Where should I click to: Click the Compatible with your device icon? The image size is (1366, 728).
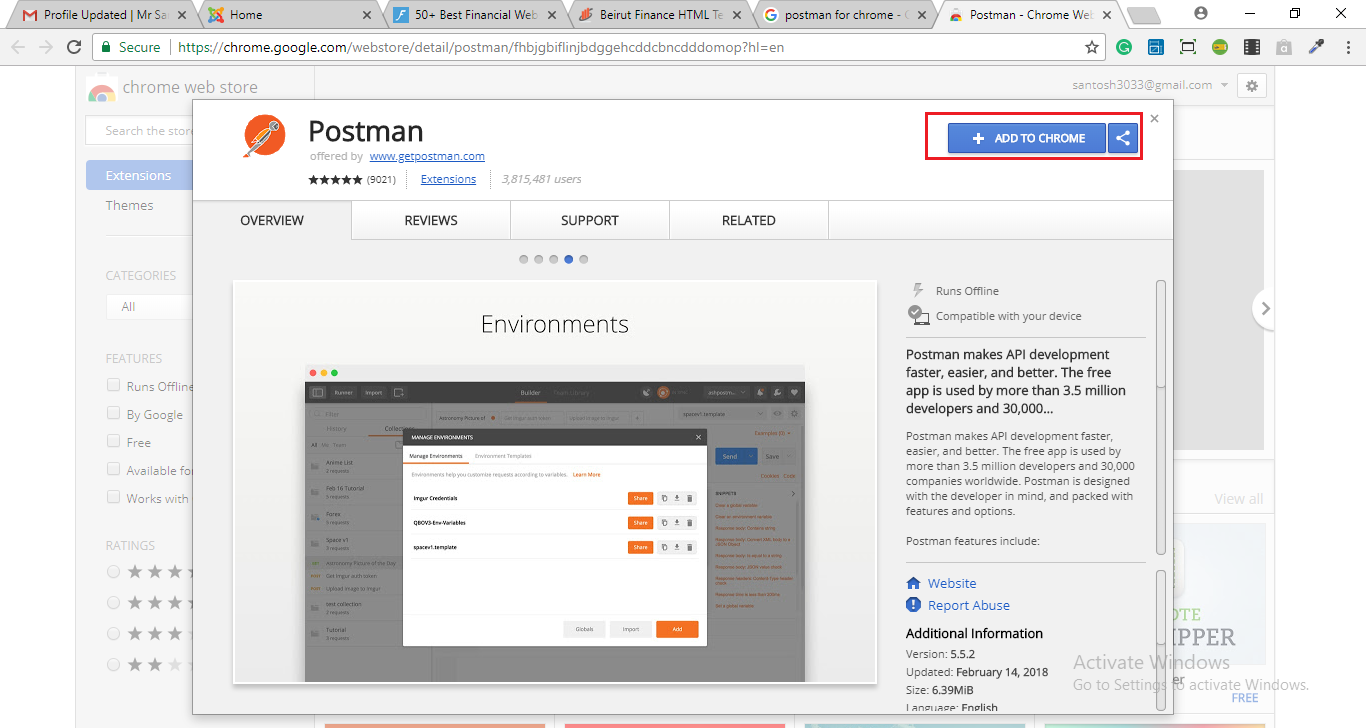tap(919, 315)
